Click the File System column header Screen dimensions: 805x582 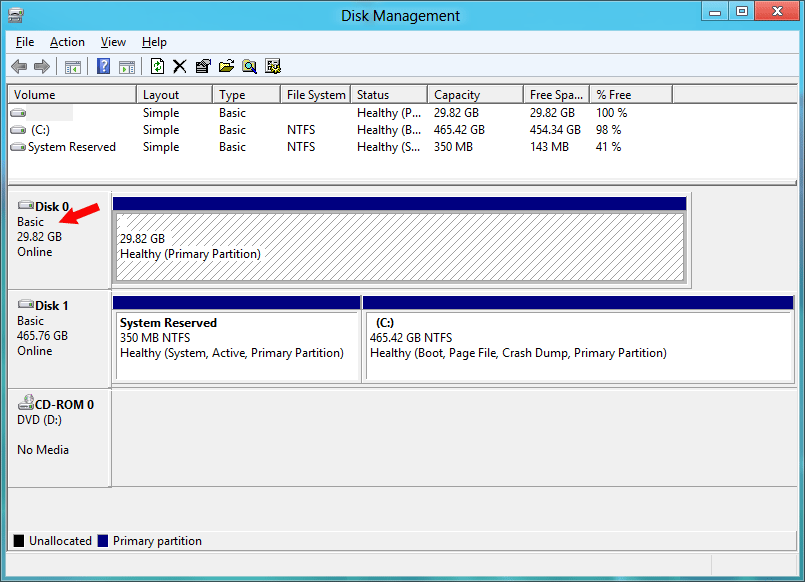[x=315, y=95]
